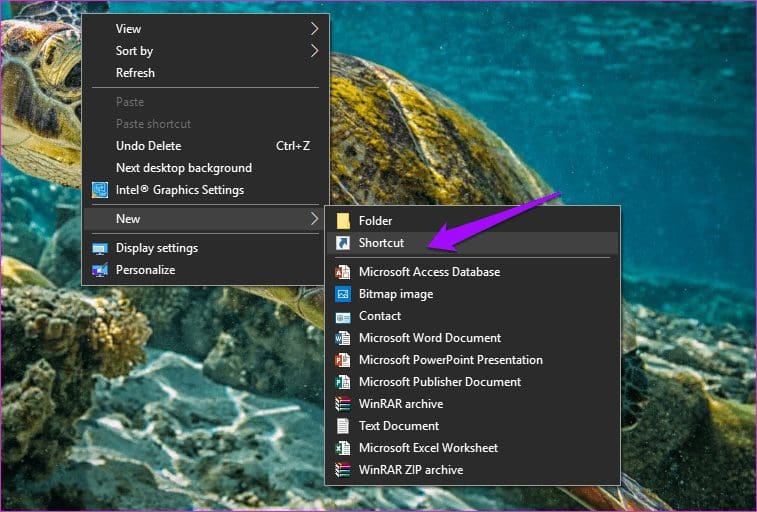
Task: Click the Display settings monitor icon
Action: tap(100, 249)
